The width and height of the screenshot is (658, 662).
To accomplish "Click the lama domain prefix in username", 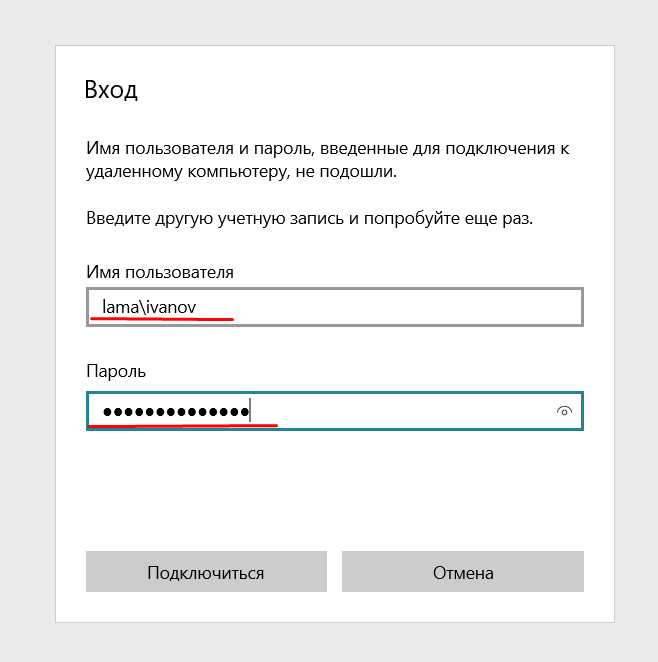I will click(119, 307).
